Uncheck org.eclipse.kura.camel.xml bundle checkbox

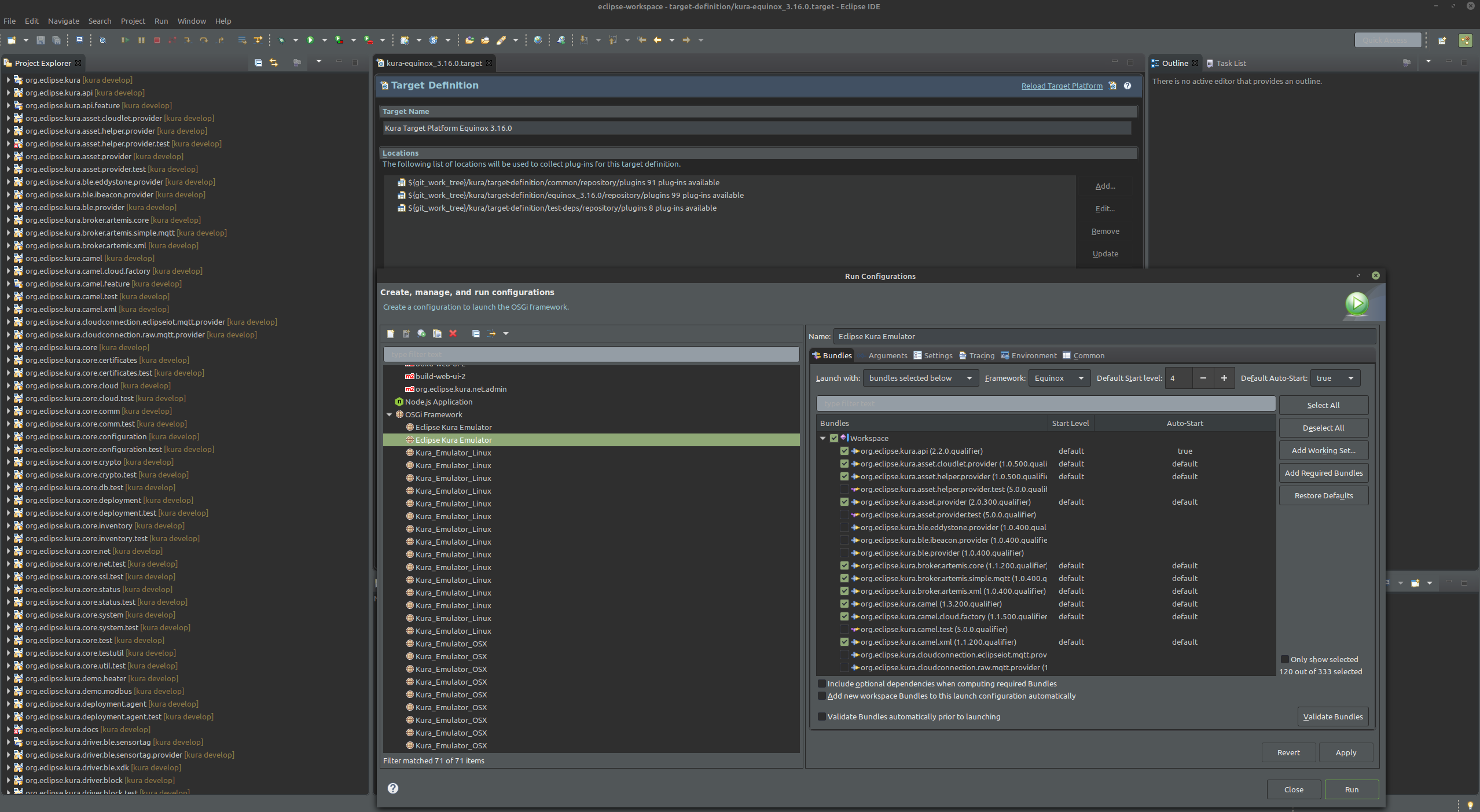(844, 642)
